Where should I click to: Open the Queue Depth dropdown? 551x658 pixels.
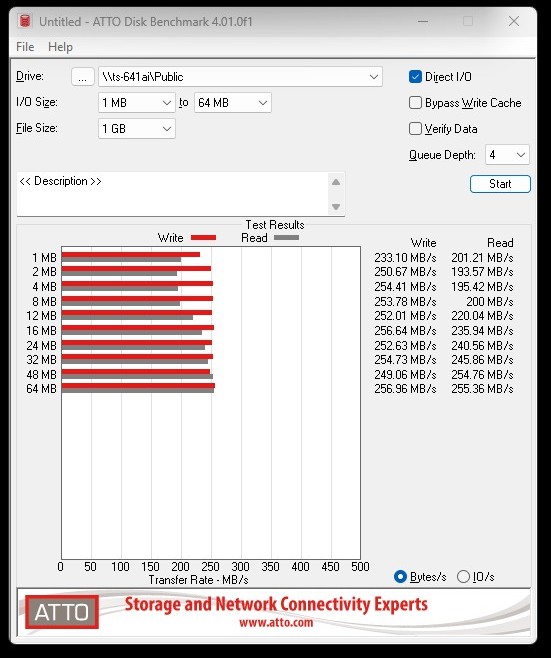[507, 155]
